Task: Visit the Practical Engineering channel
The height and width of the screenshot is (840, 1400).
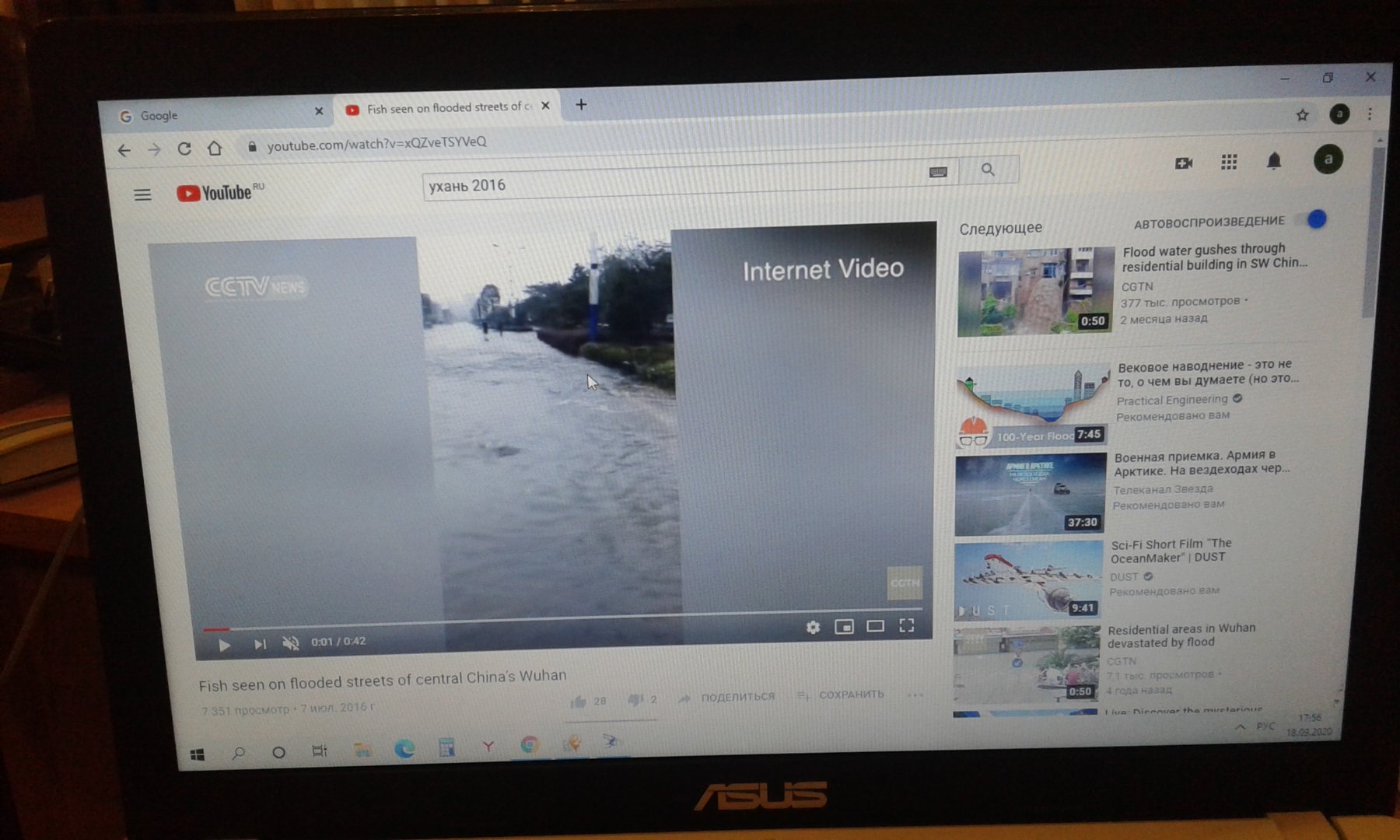Action: click(x=1171, y=400)
